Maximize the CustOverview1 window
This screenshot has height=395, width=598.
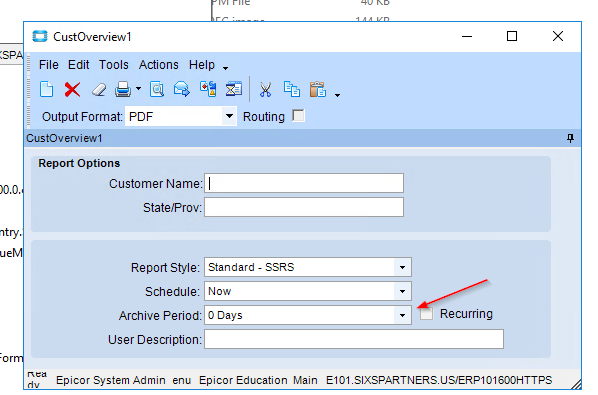(x=512, y=37)
